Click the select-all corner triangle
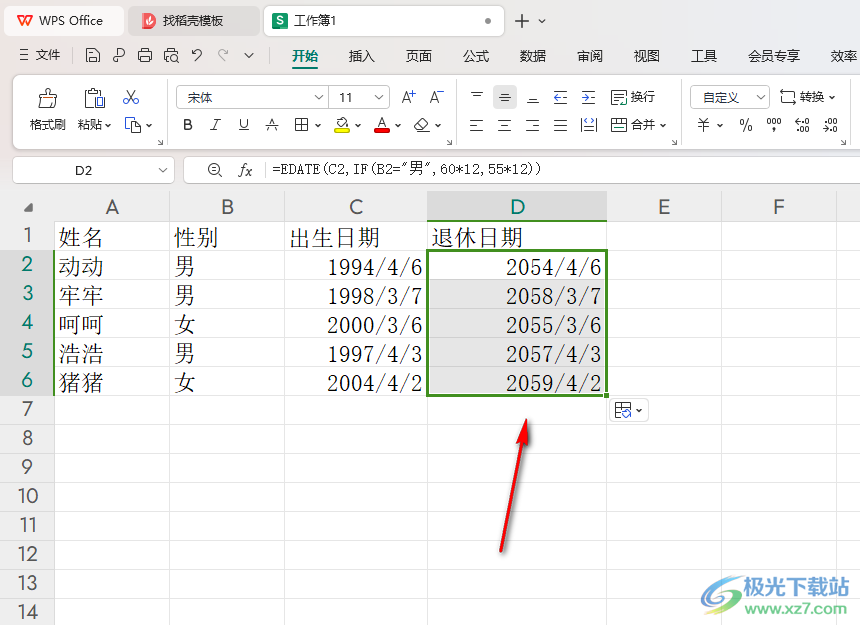Viewport: 860px width, 625px height. point(28,207)
